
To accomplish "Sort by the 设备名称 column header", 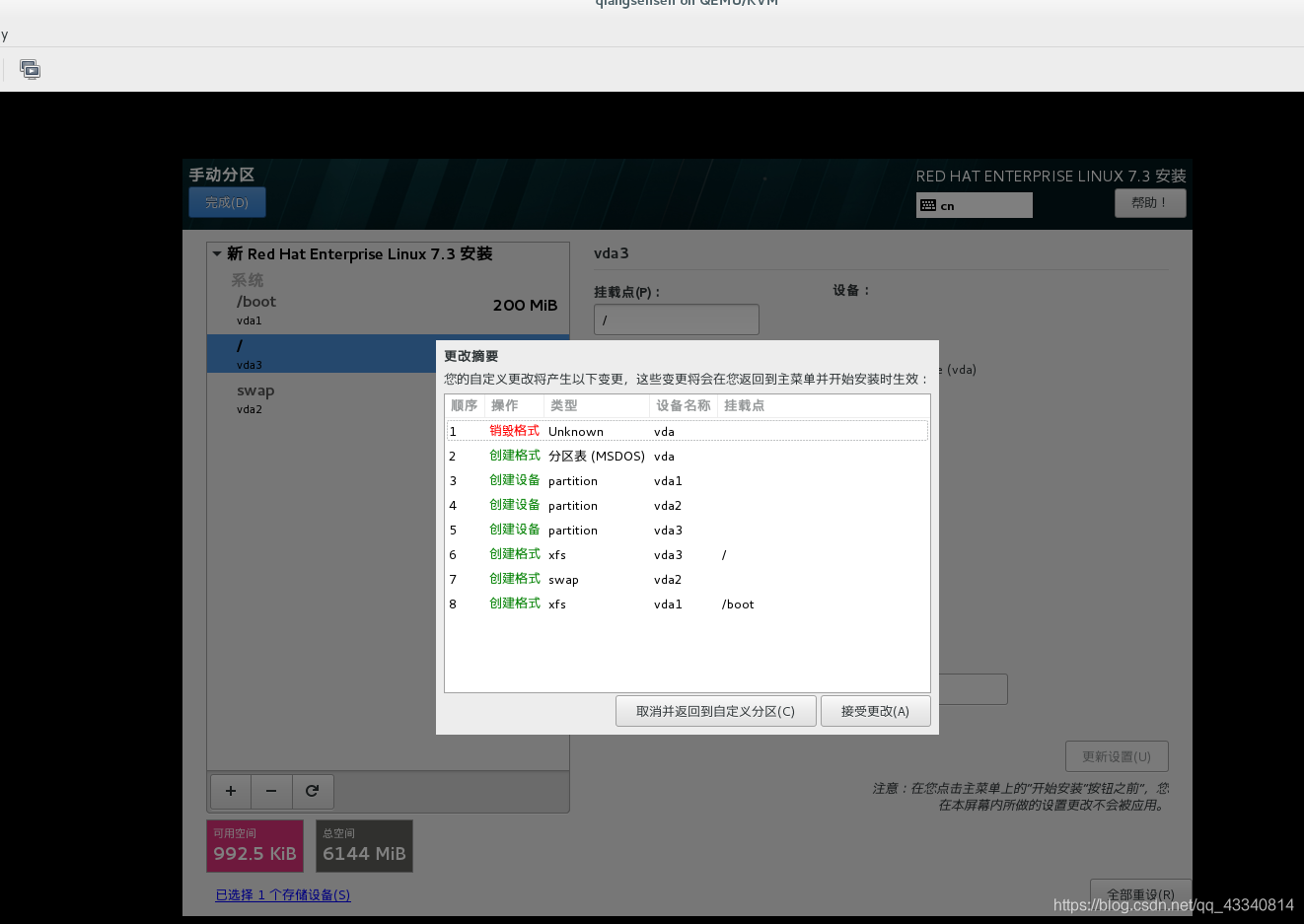I will pyautogui.click(x=684, y=405).
